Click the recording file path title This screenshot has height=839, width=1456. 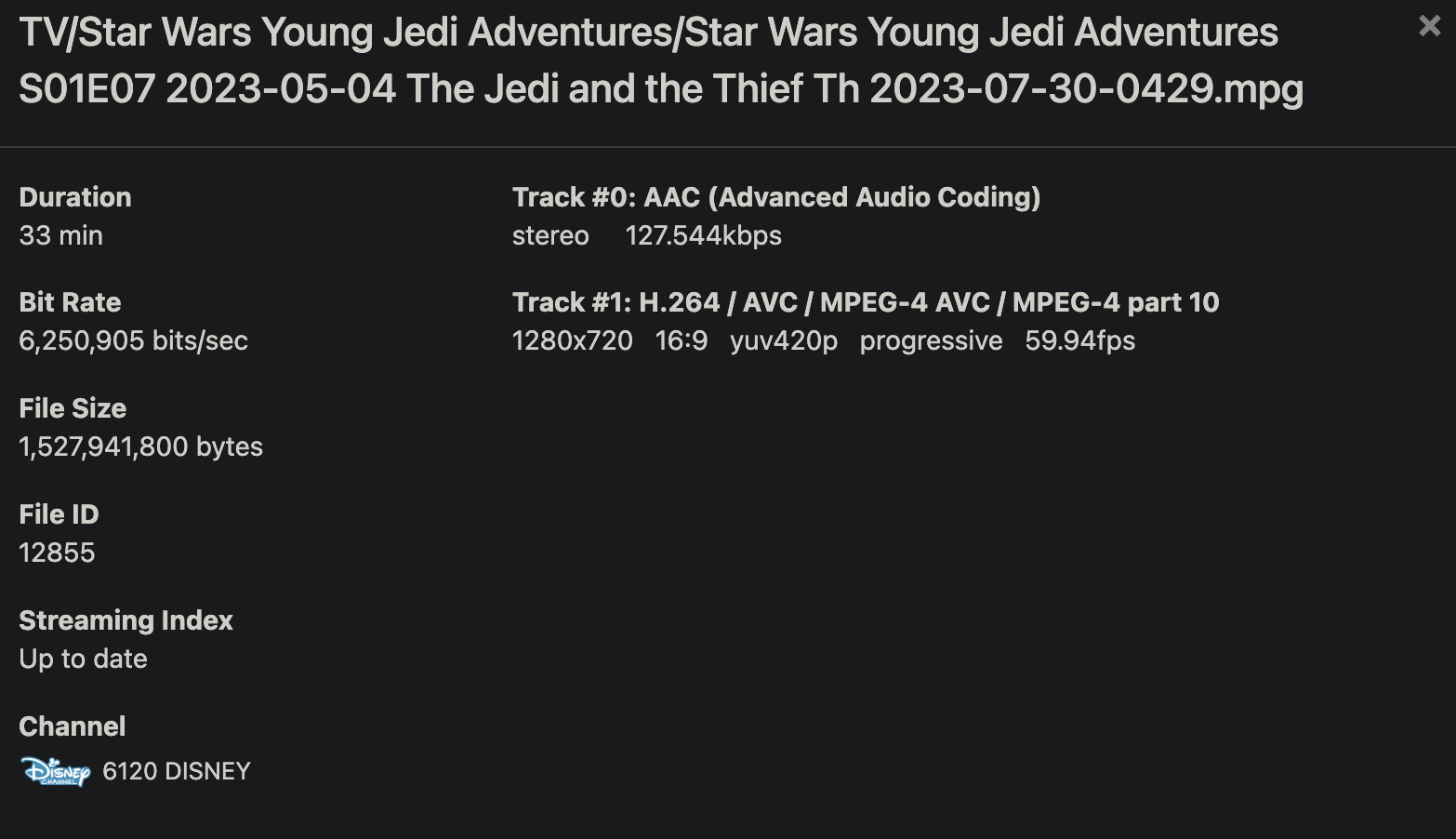pyautogui.click(x=660, y=60)
